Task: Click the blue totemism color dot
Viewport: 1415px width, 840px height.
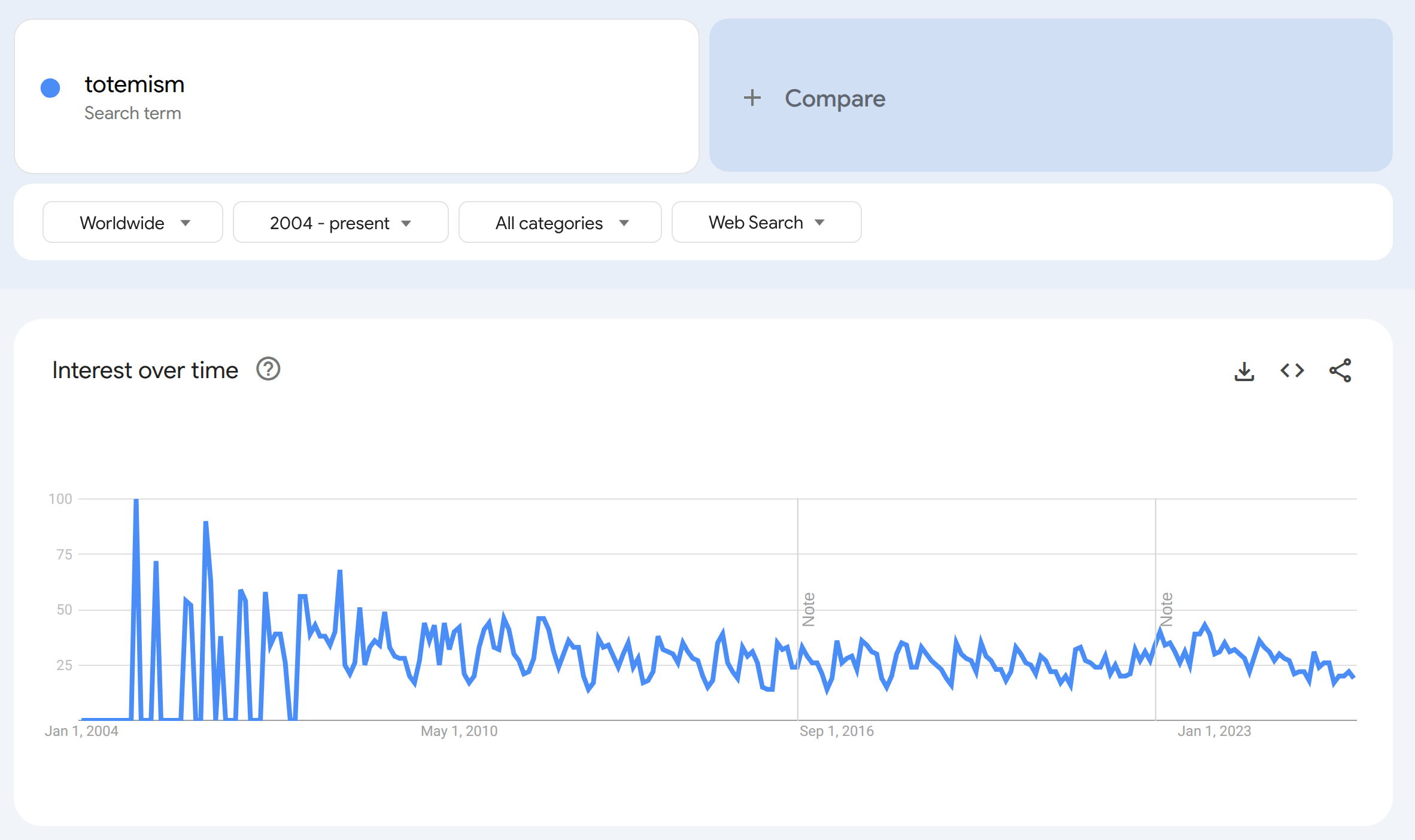Action: click(x=50, y=88)
